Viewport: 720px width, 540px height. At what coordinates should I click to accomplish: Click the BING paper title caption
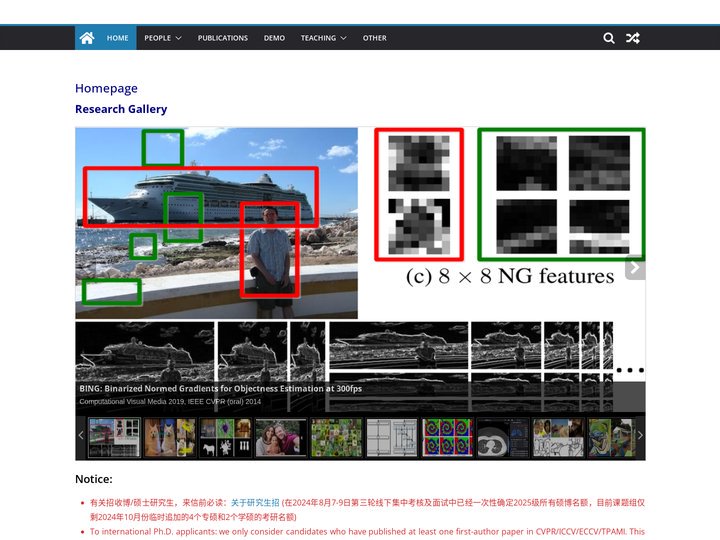click(x=220, y=388)
